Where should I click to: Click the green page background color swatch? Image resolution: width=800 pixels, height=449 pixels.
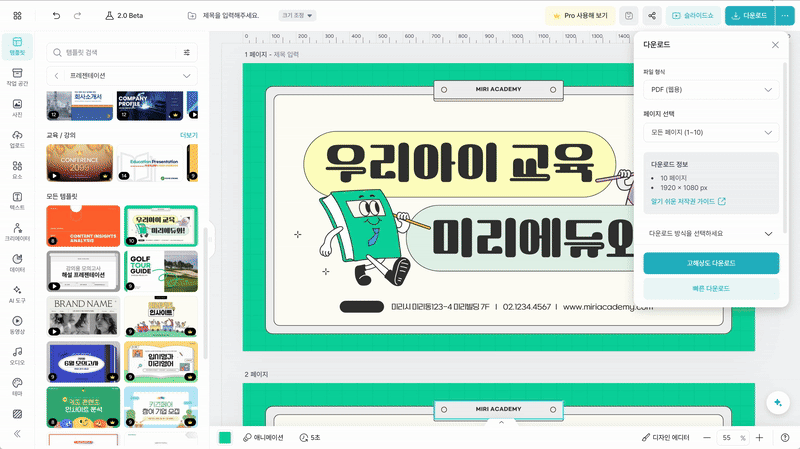225,438
